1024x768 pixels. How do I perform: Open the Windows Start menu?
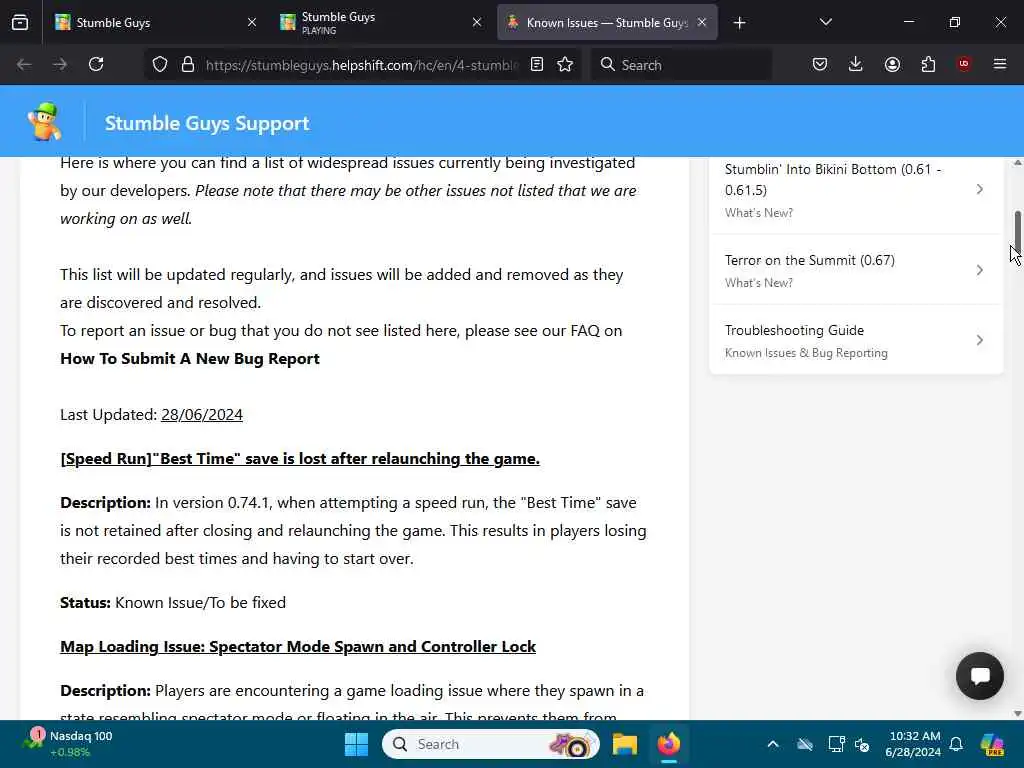coord(357,744)
